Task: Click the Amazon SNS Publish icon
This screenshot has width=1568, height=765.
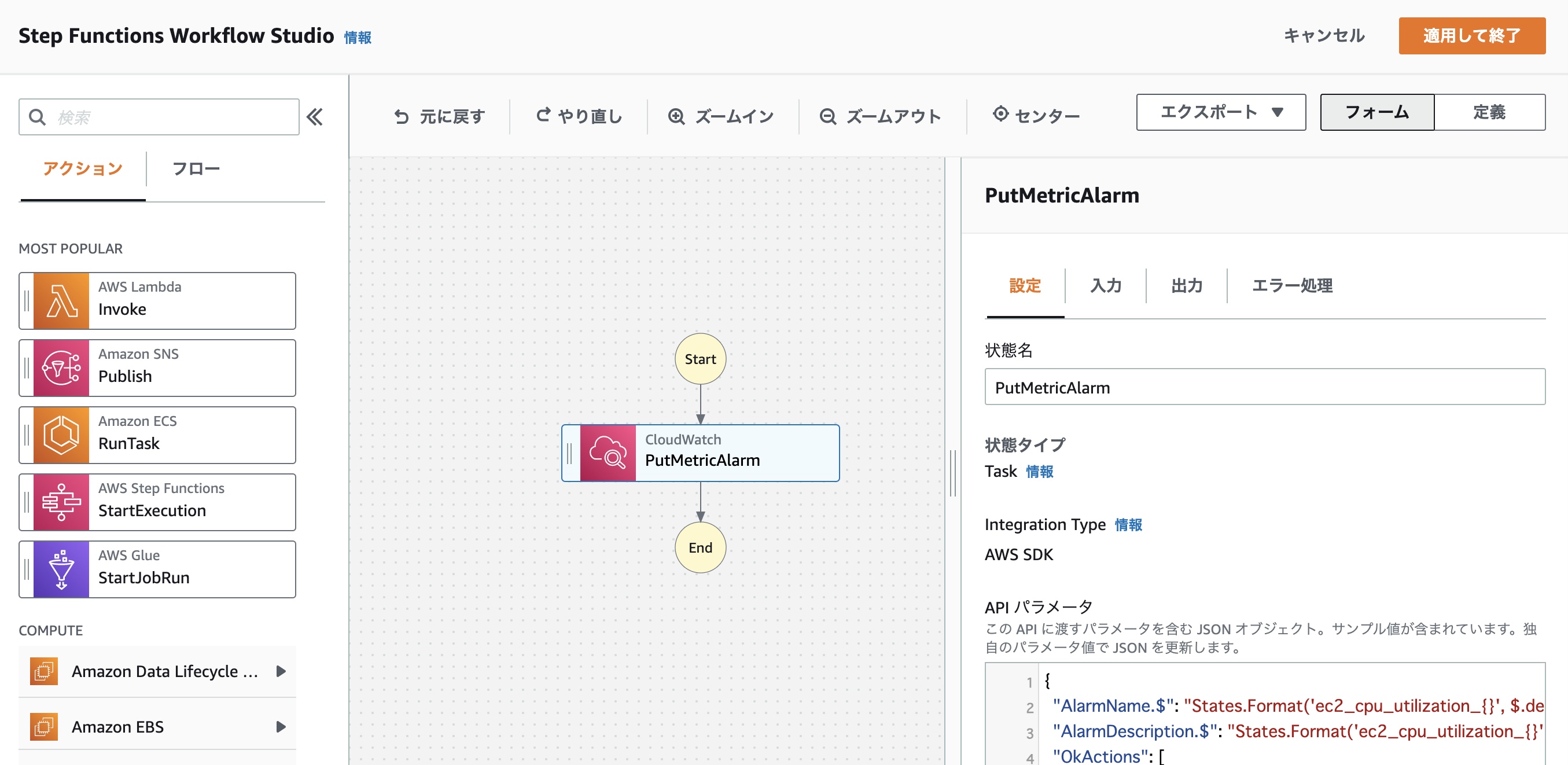Action: [61, 368]
